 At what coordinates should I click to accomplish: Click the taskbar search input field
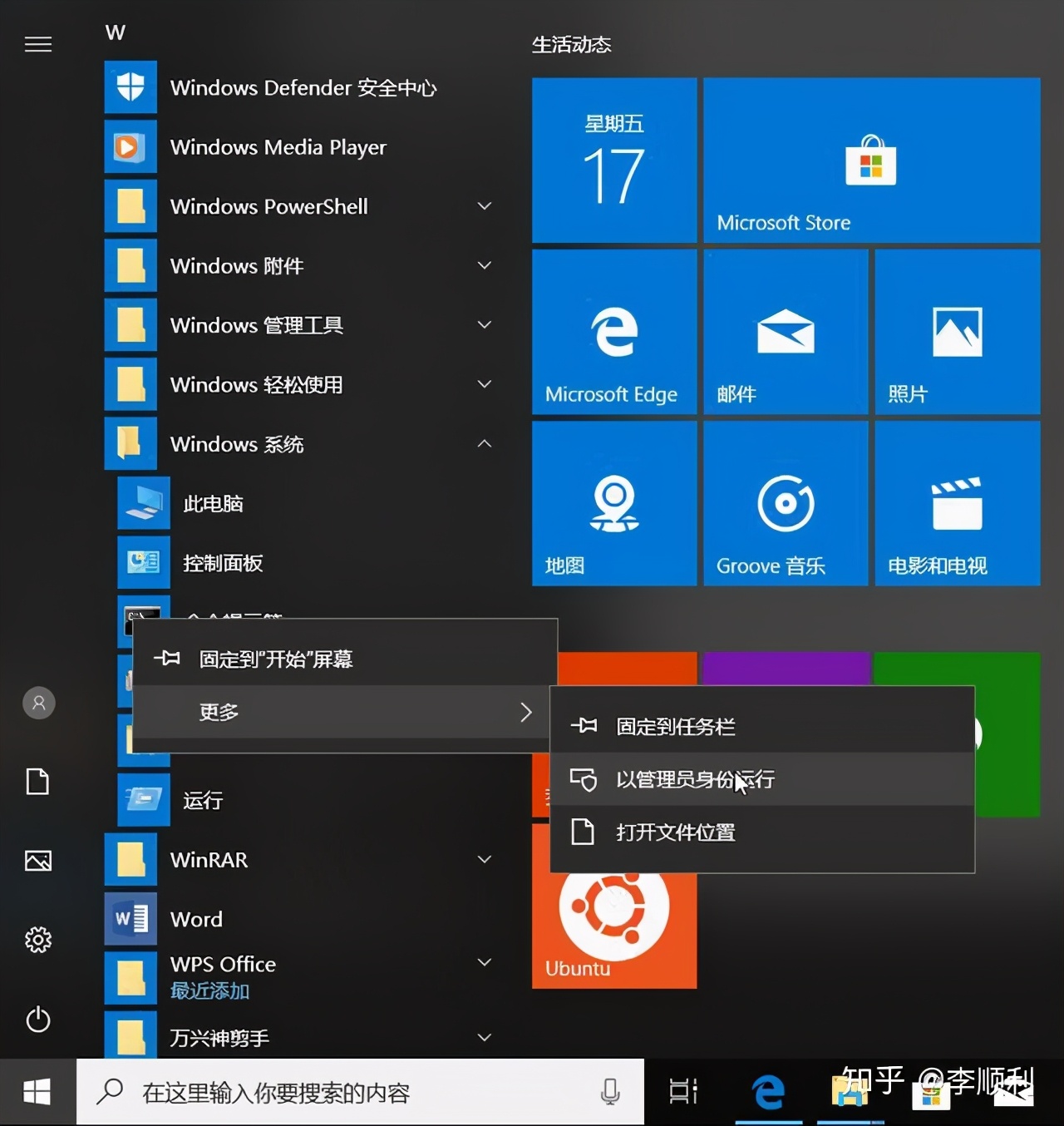click(x=349, y=1092)
